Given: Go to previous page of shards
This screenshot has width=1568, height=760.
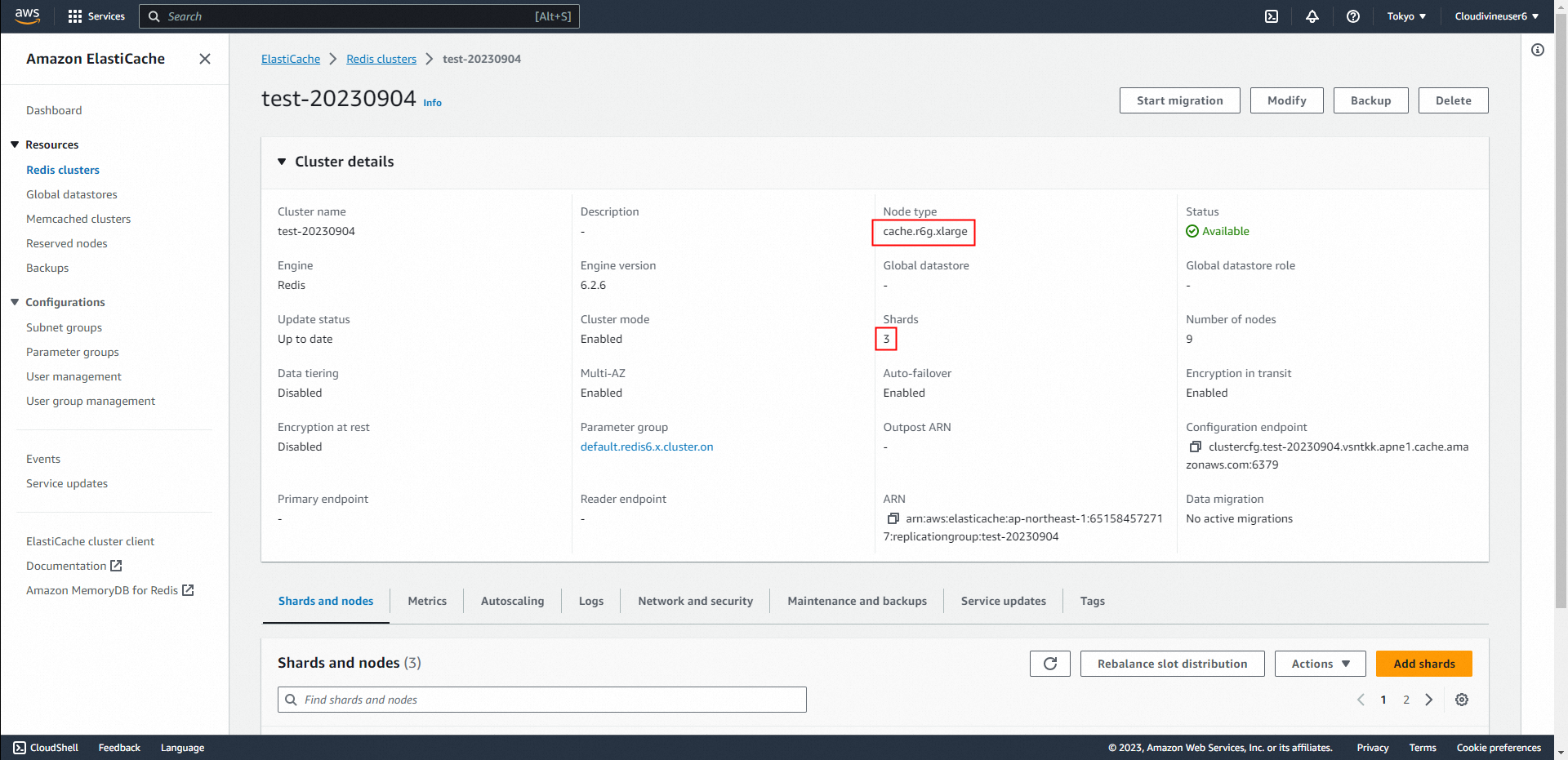Looking at the screenshot, I should click(x=1361, y=700).
